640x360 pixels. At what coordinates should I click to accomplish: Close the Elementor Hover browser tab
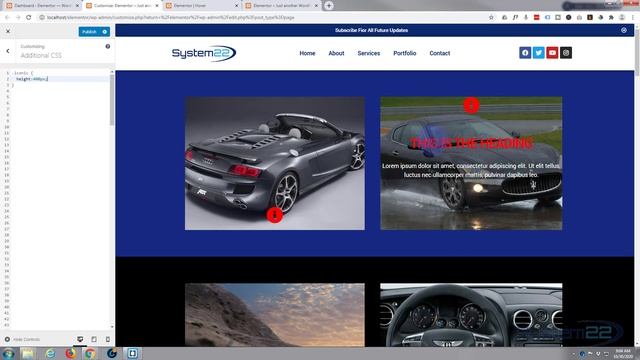[236, 6]
